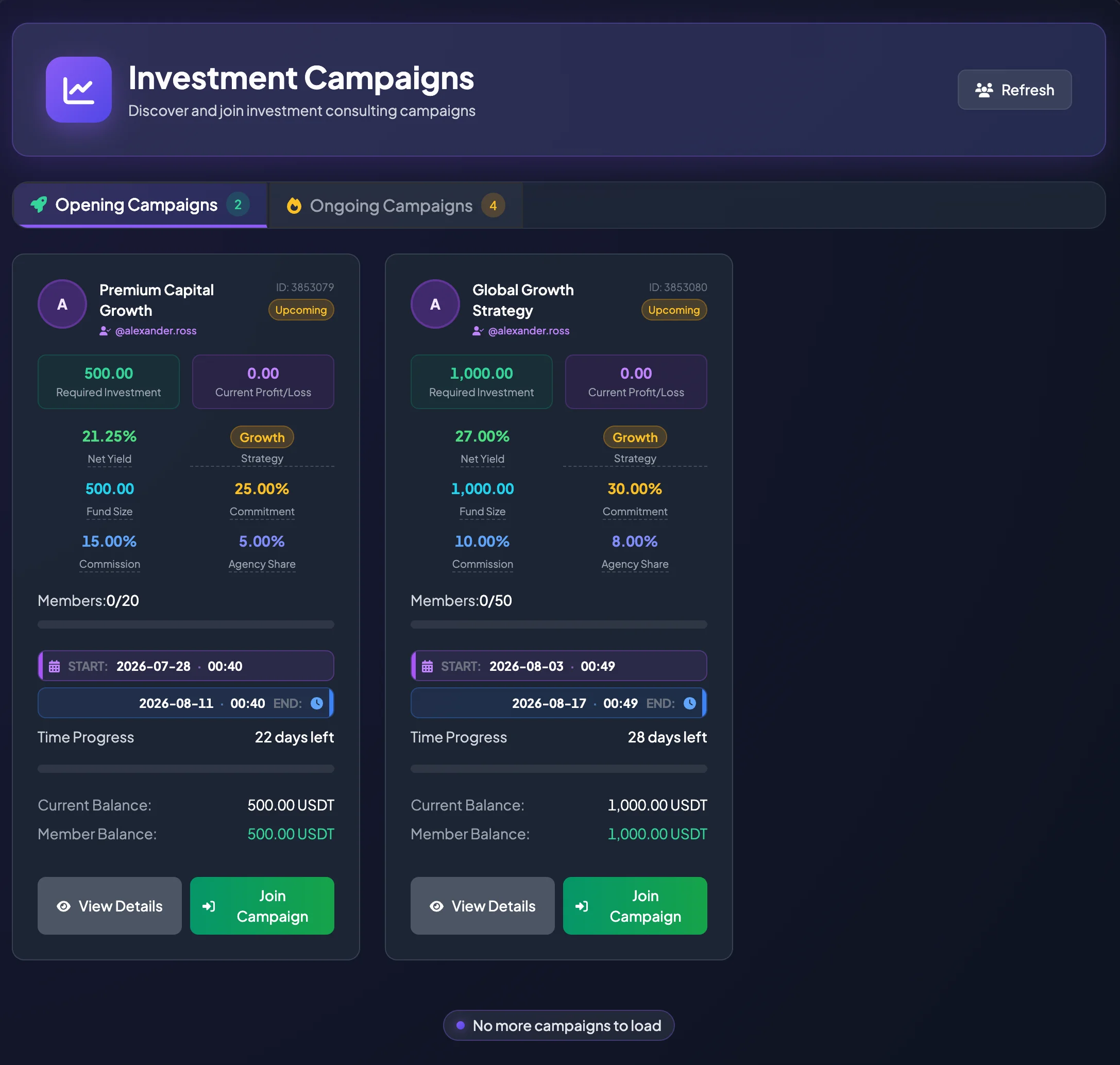
Task: Click clock icon on 2026-08-17 end date
Action: (x=690, y=703)
